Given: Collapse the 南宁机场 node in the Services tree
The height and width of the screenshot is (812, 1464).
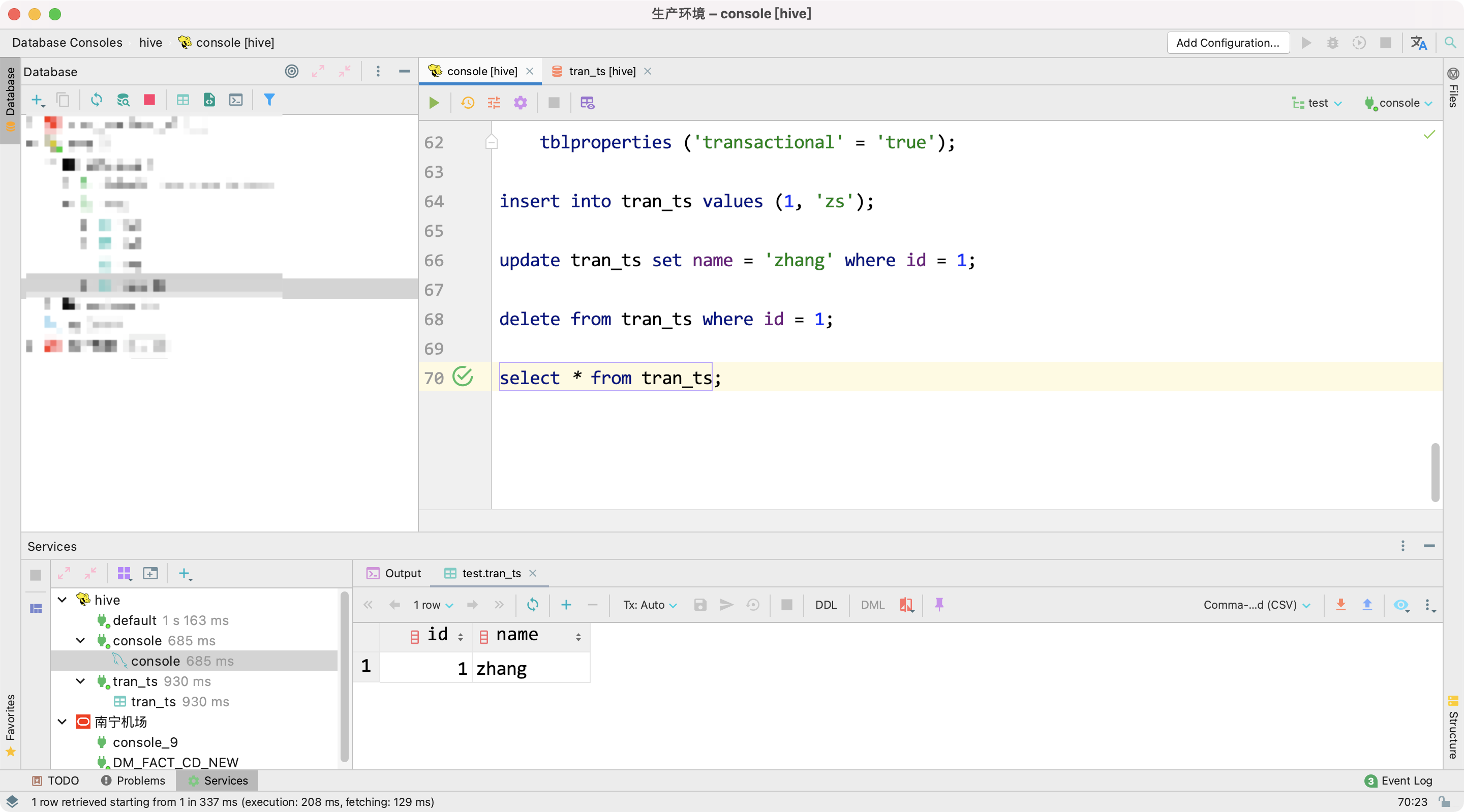Looking at the screenshot, I should tap(63, 722).
